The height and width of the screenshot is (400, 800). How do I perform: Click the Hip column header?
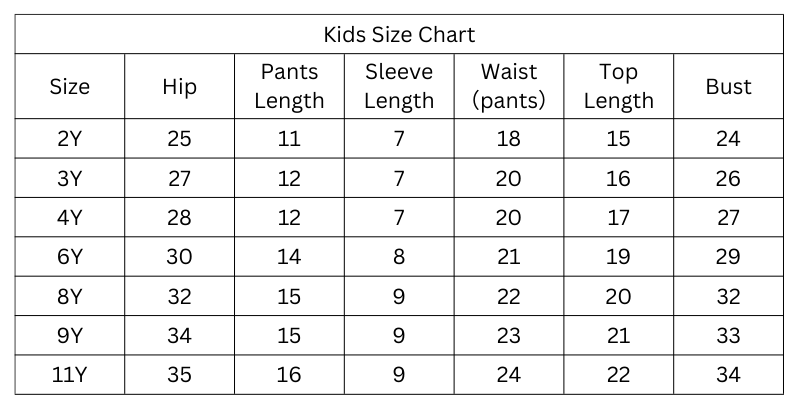click(179, 86)
